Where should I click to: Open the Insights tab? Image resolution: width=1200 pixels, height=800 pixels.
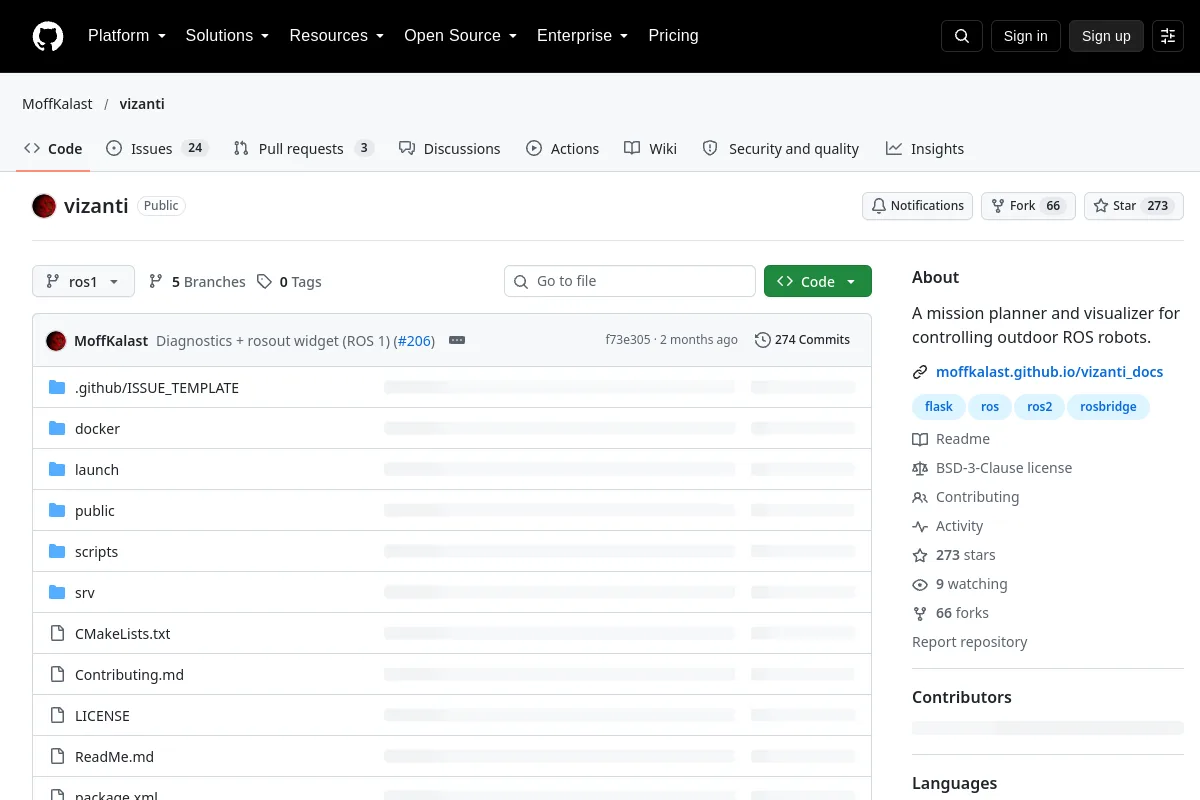[x=925, y=149]
